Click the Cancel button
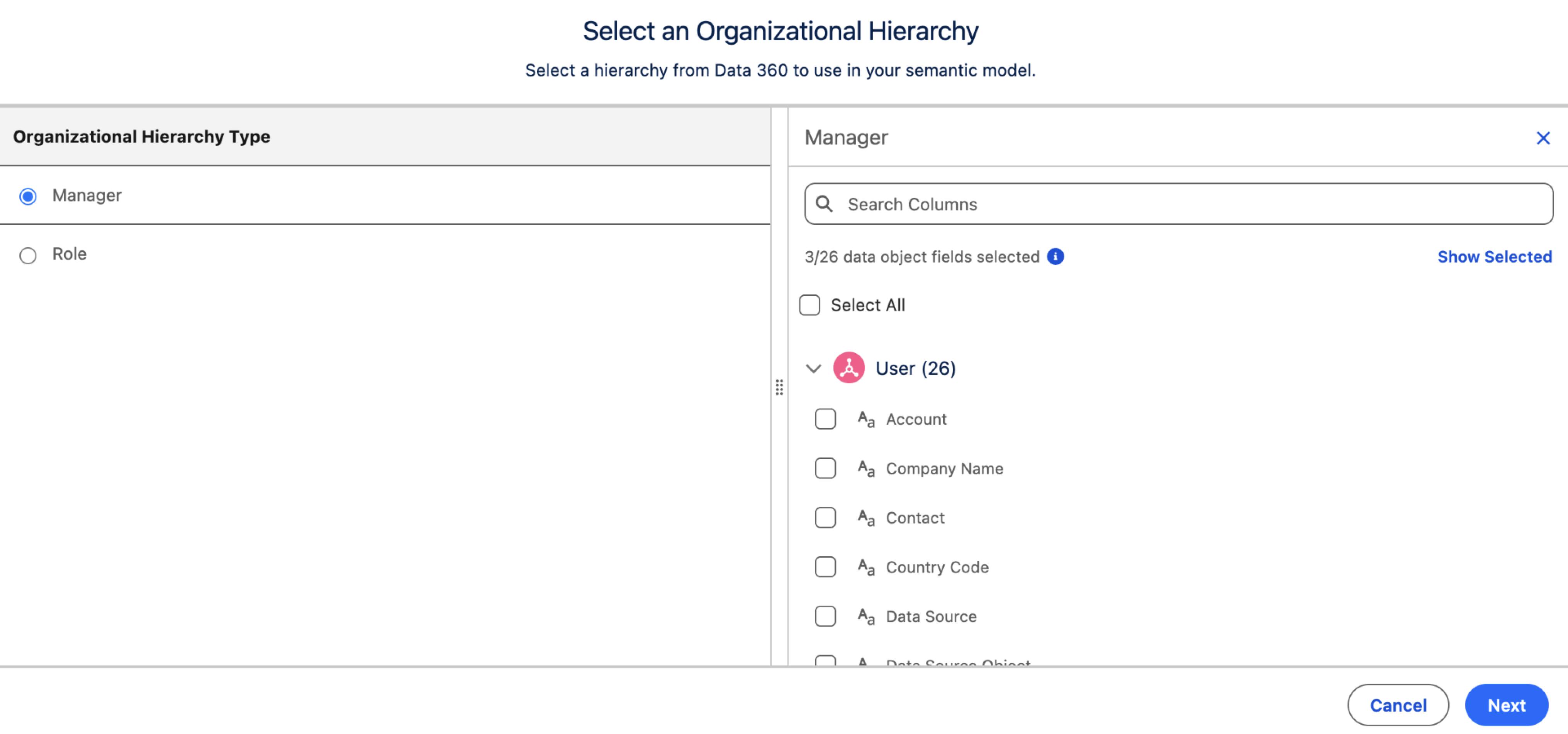Viewport: 1568px width, 734px height. [1398, 705]
